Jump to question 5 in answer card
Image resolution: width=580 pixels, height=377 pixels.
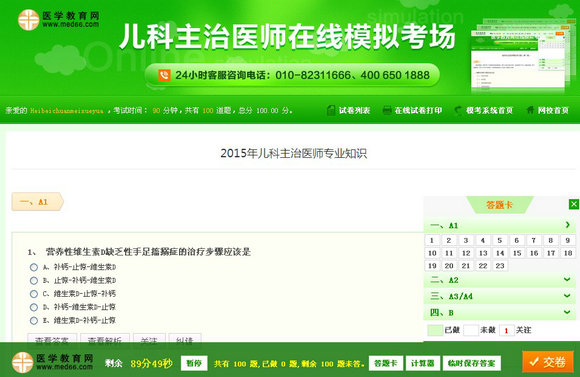pos(500,240)
